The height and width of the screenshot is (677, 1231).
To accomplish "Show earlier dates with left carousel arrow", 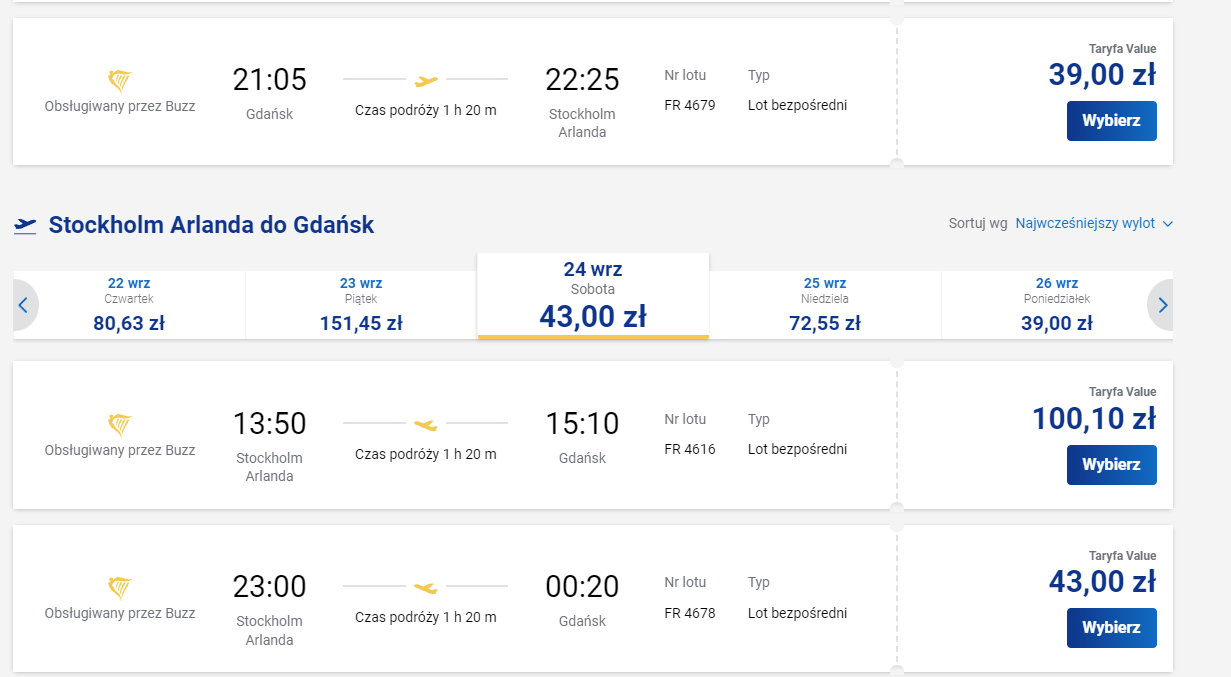I will pyautogui.click(x=24, y=306).
